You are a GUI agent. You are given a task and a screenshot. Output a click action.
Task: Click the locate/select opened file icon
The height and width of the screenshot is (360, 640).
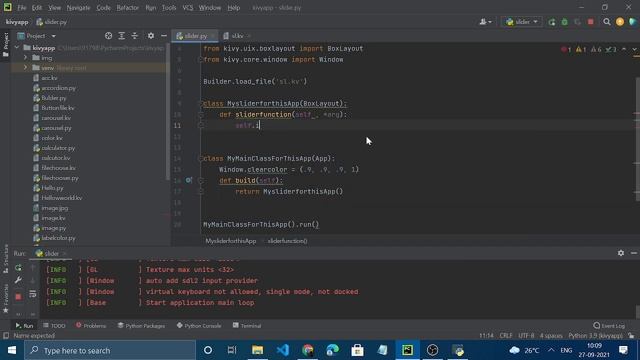point(109,36)
